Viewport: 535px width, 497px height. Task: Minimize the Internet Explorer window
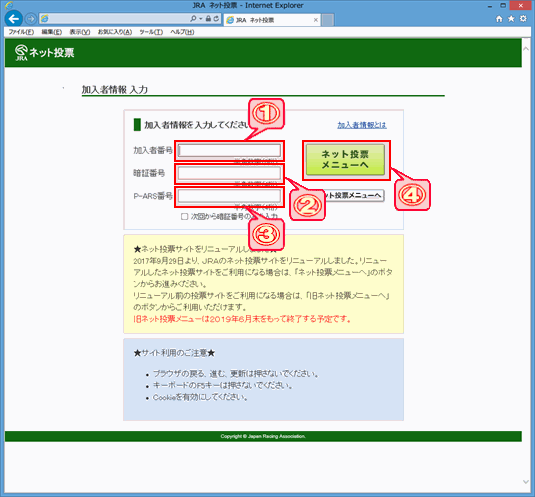pos(490,6)
